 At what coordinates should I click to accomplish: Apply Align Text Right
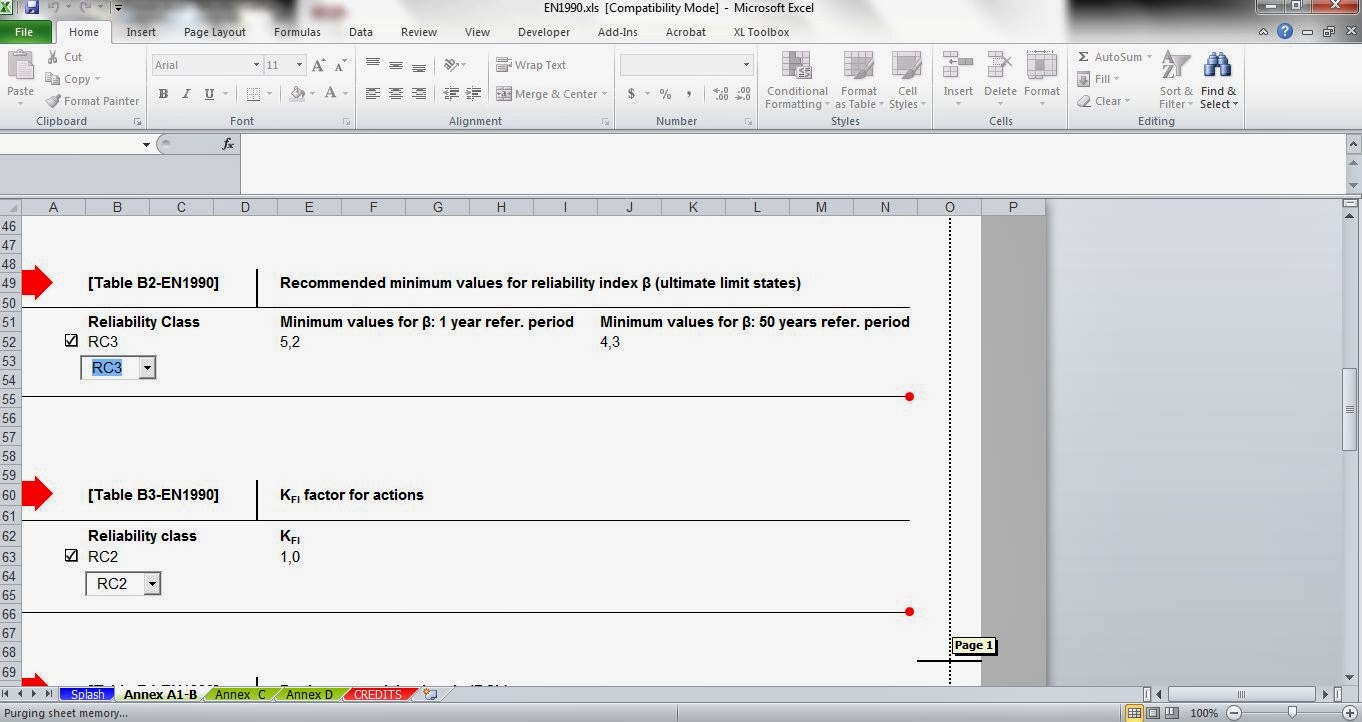pyautogui.click(x=419, y=94)
